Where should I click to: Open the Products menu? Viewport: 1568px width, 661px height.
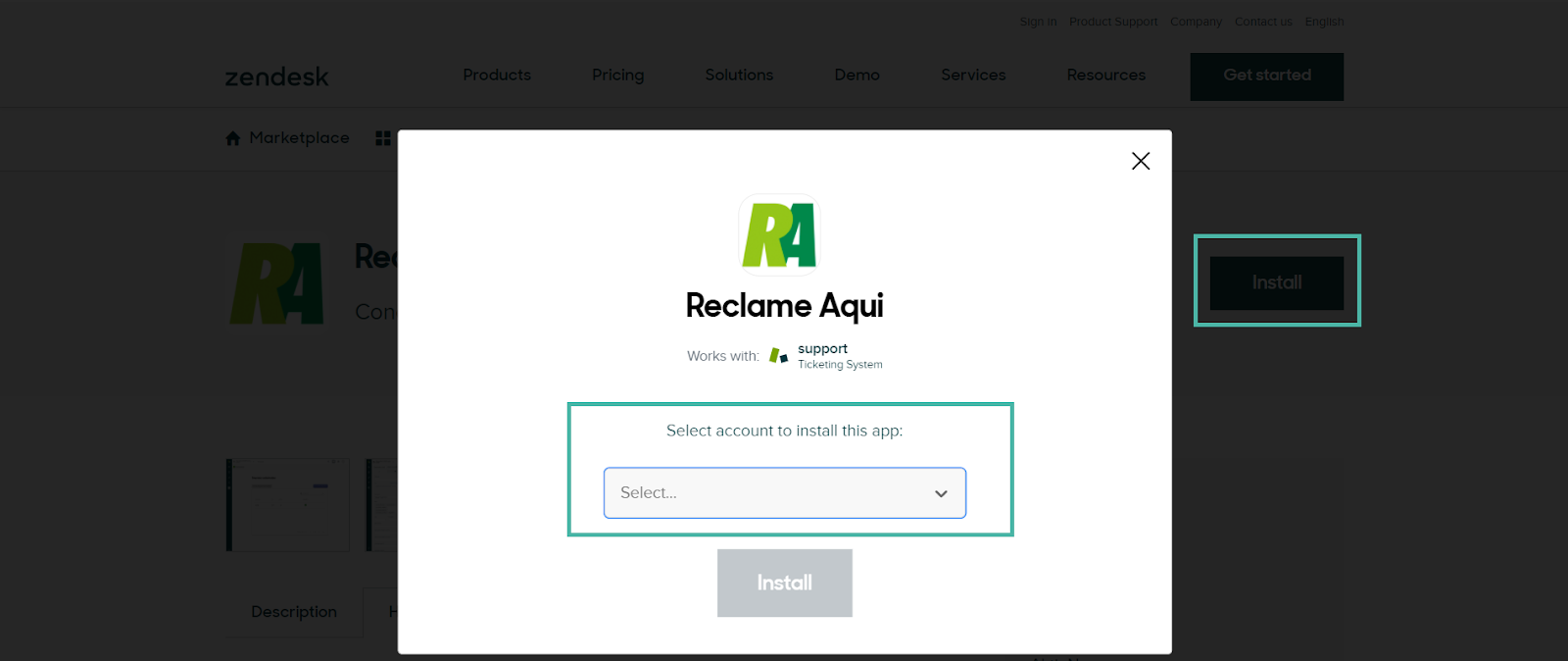coord(497,76)
